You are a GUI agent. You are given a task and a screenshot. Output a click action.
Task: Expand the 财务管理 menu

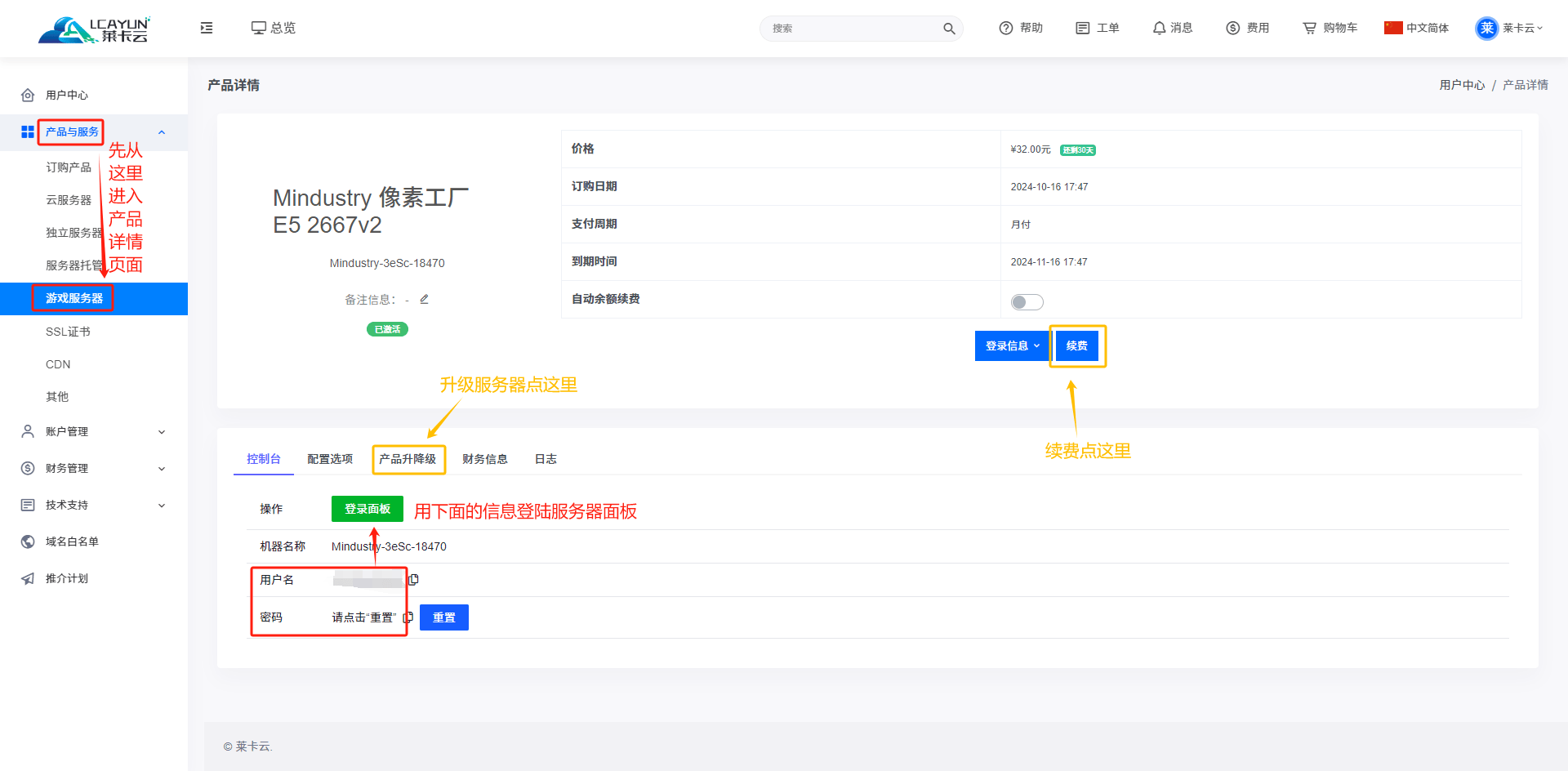94,469
